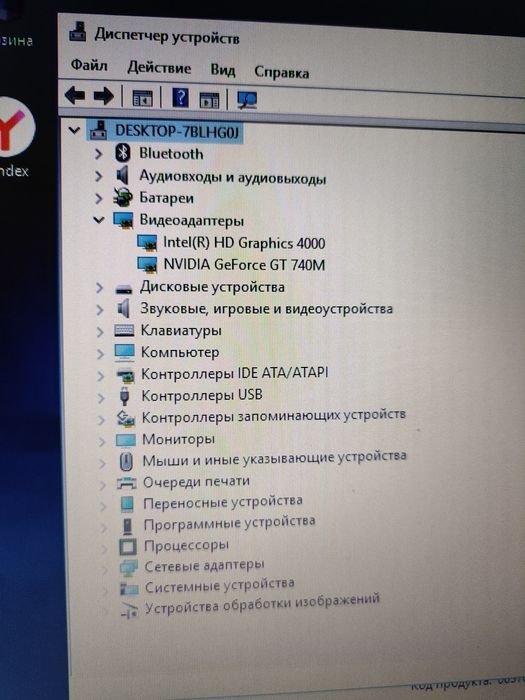Select NVIDIA GeForce GT 740M entry

pyautogui.click(x=244, y=265)
